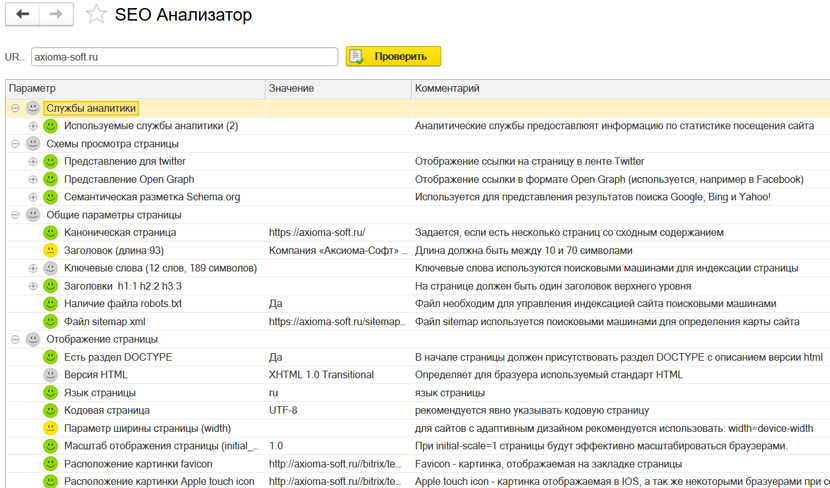
Task: Add SEO Анализатор to favorites star
Action: (x=96, y=14)
